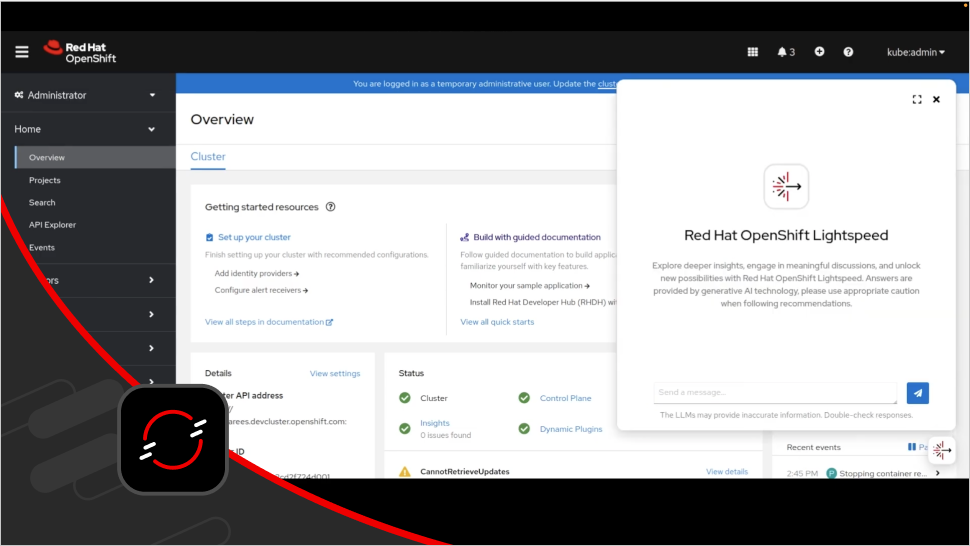The image size is (970, 546).
Task: Toggle the hamburger navigation menu
Action: pos(22,52)
